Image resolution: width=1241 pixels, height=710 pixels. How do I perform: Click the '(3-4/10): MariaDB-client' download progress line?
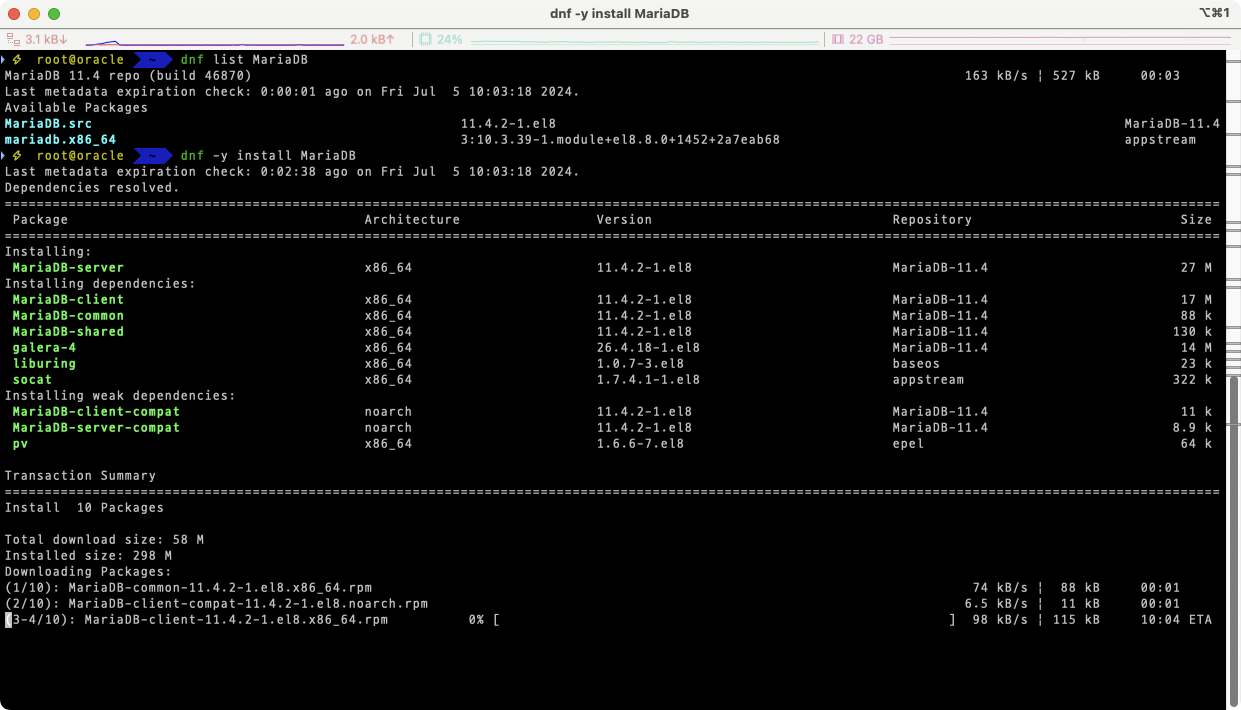coord(196,620)
